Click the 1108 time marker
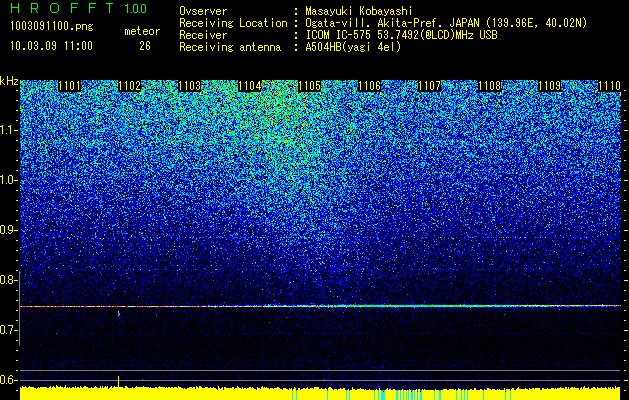 489,86
